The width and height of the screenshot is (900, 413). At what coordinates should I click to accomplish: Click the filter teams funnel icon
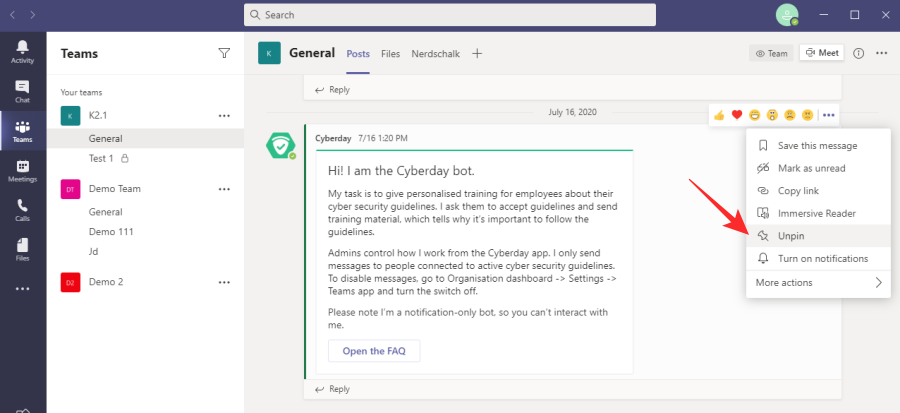[x=224, y=53]
